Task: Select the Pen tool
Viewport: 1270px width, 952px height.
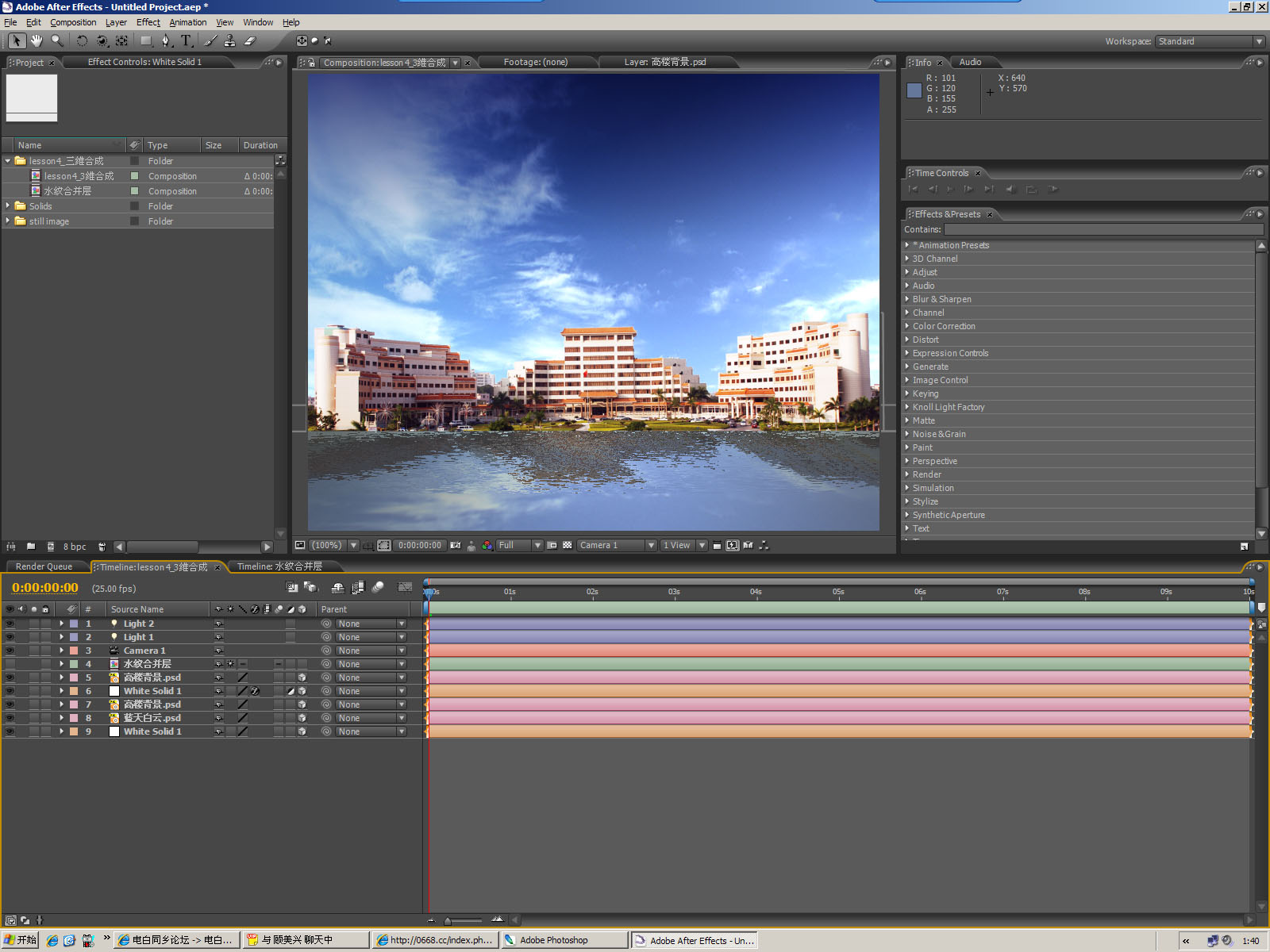Action: click(165, 40)
